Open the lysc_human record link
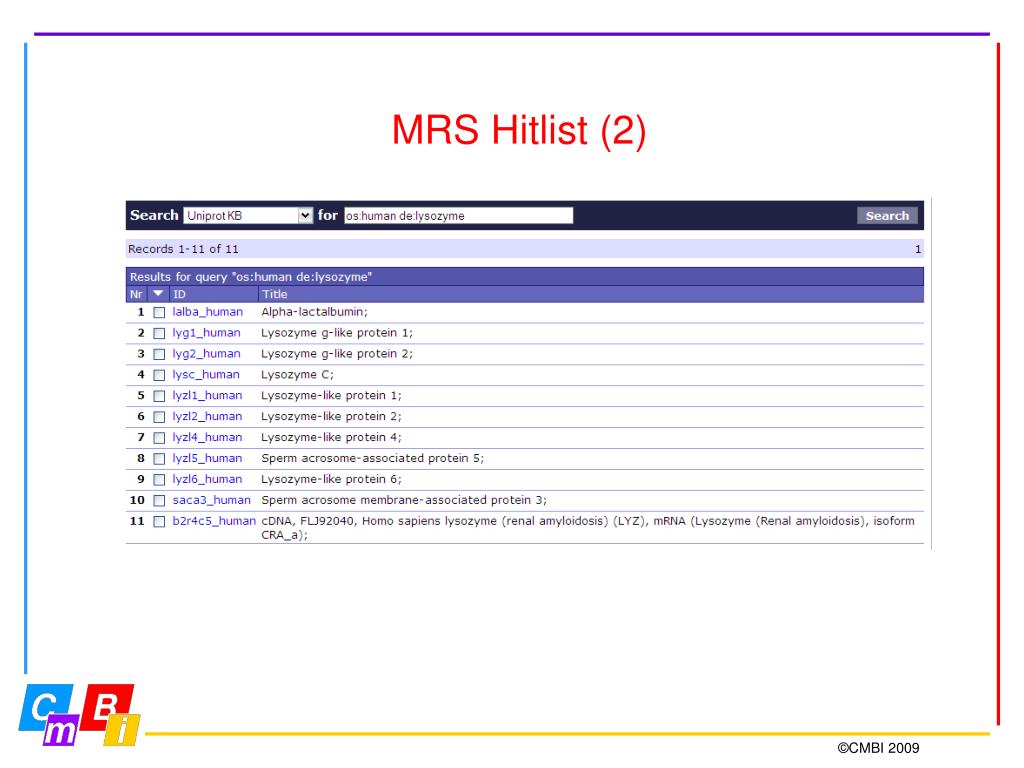Screen dimensions: 1024x768 click(206, 375)
